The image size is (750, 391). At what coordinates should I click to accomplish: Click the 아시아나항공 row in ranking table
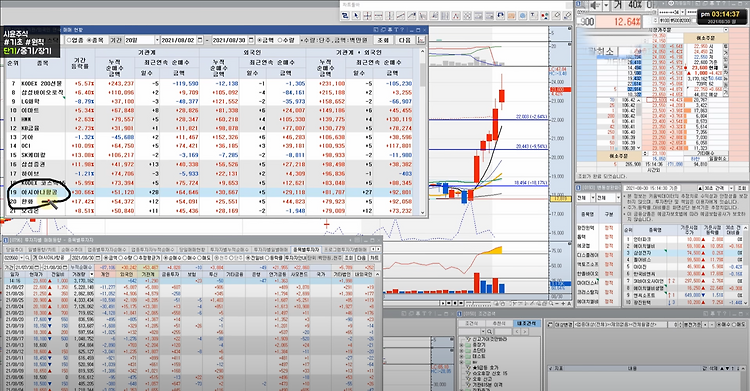(212, 192)
